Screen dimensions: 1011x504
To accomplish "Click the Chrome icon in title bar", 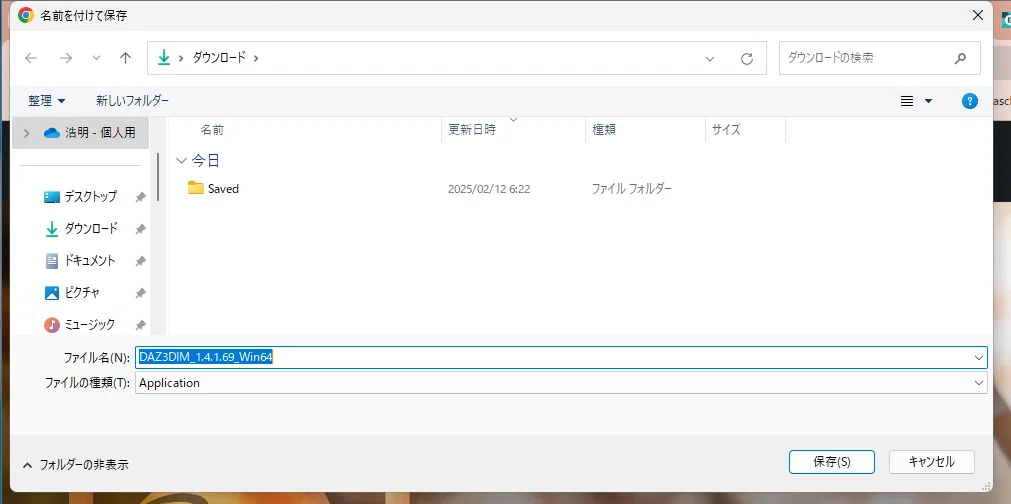I will coord(26,15).
